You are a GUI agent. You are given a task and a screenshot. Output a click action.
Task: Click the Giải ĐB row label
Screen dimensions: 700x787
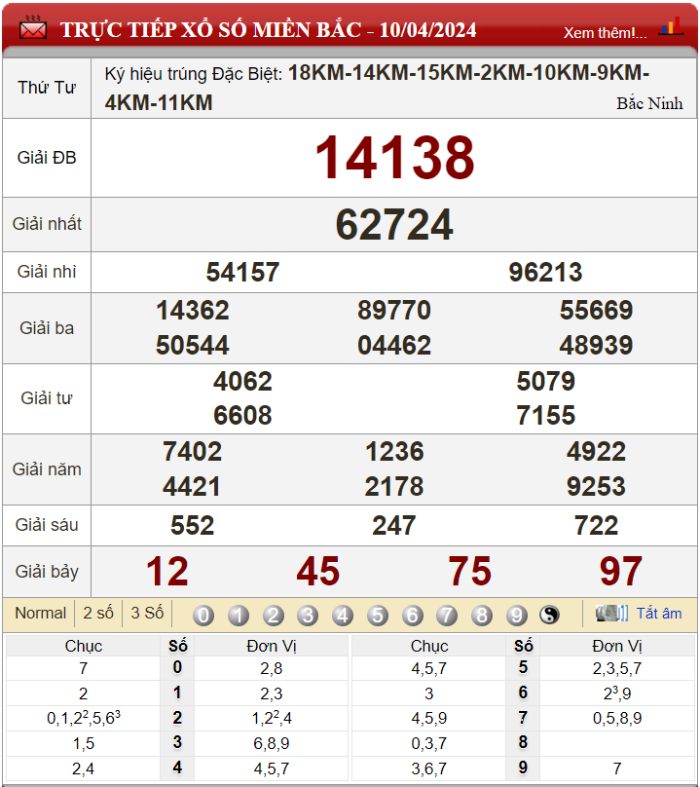tap(47, 158)
